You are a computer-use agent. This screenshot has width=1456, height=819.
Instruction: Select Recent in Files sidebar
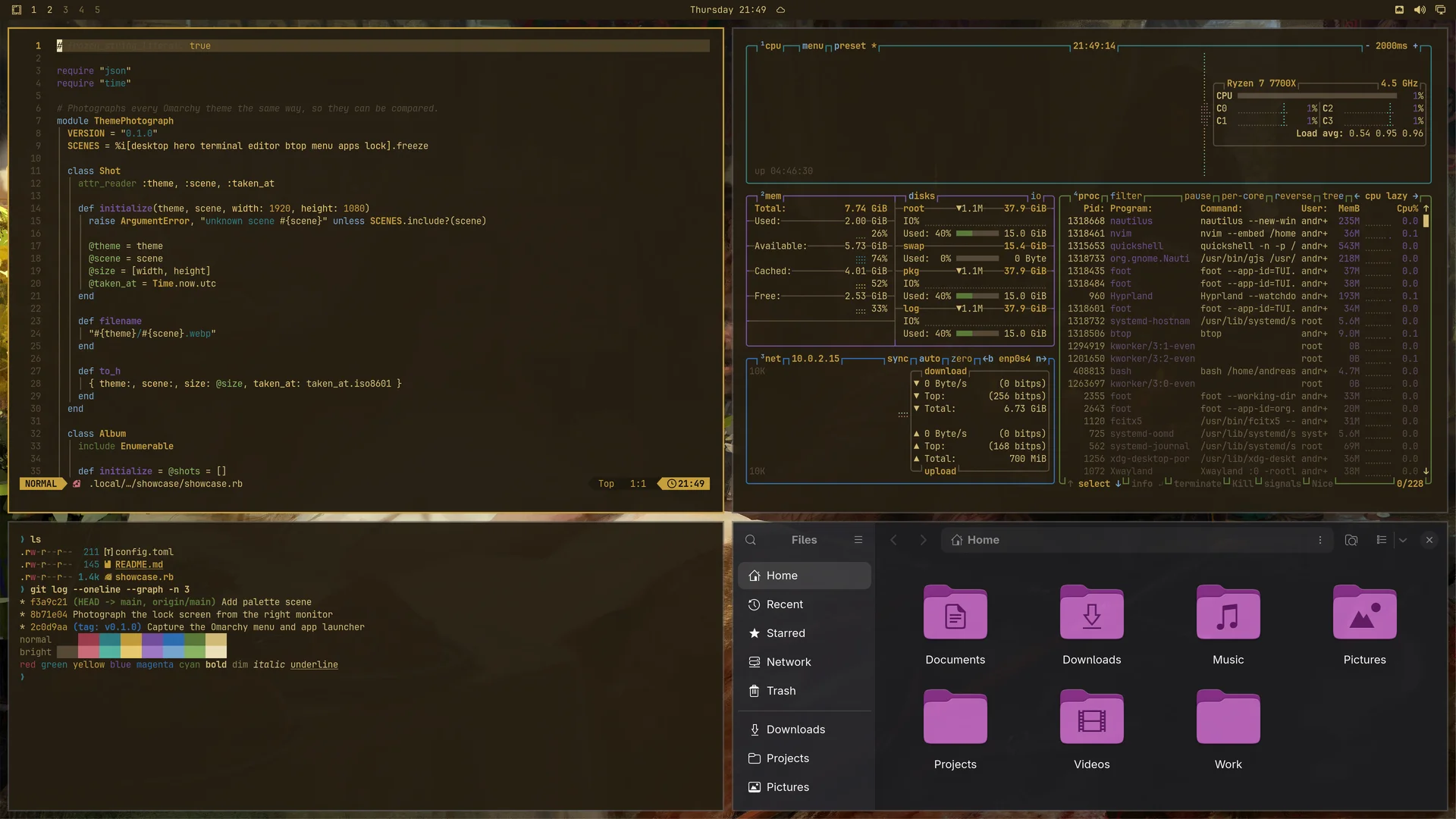805,604
